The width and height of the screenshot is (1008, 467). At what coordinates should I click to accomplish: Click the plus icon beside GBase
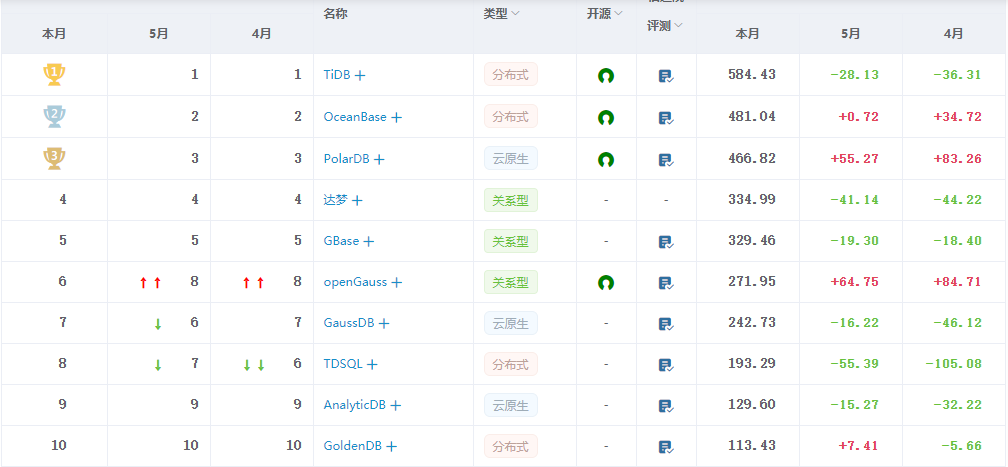coord(368,242)
